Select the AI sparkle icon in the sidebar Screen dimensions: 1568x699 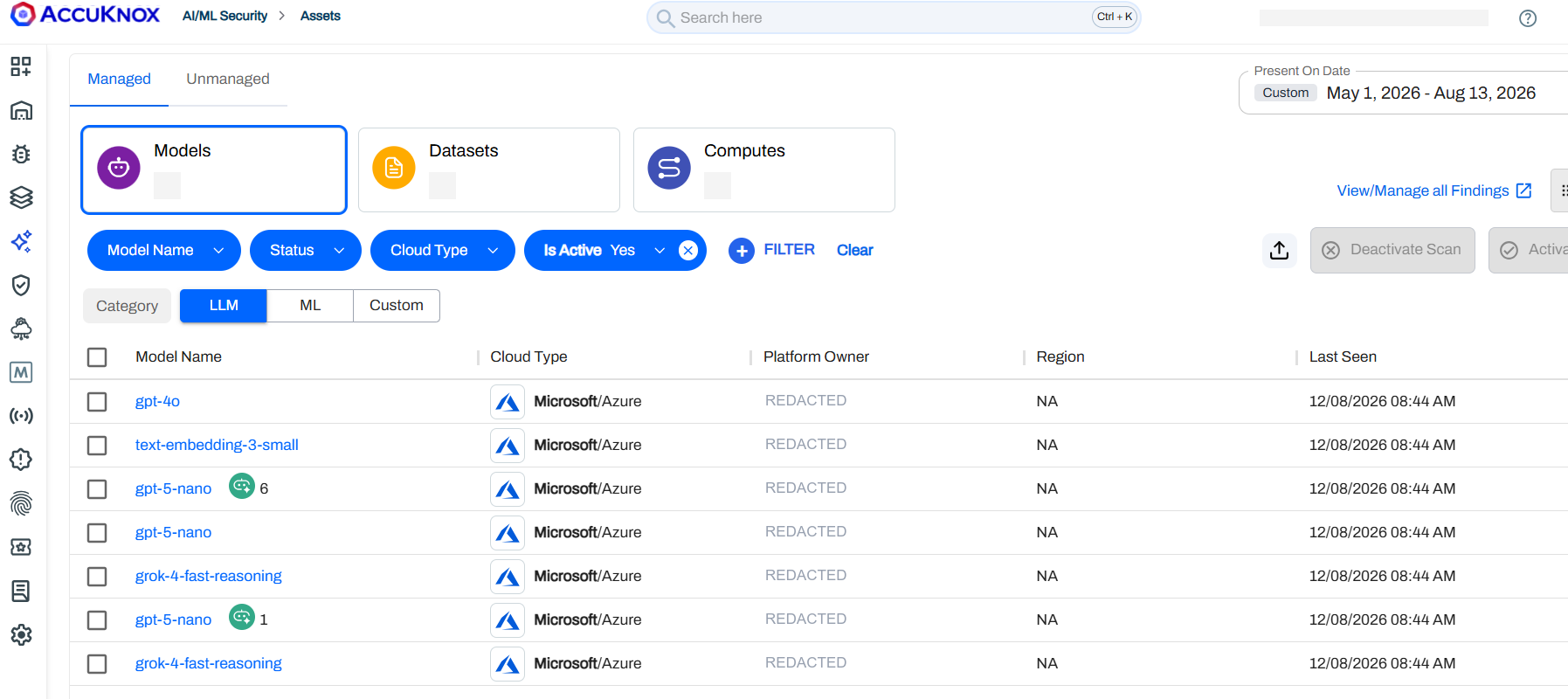(21, 241)
